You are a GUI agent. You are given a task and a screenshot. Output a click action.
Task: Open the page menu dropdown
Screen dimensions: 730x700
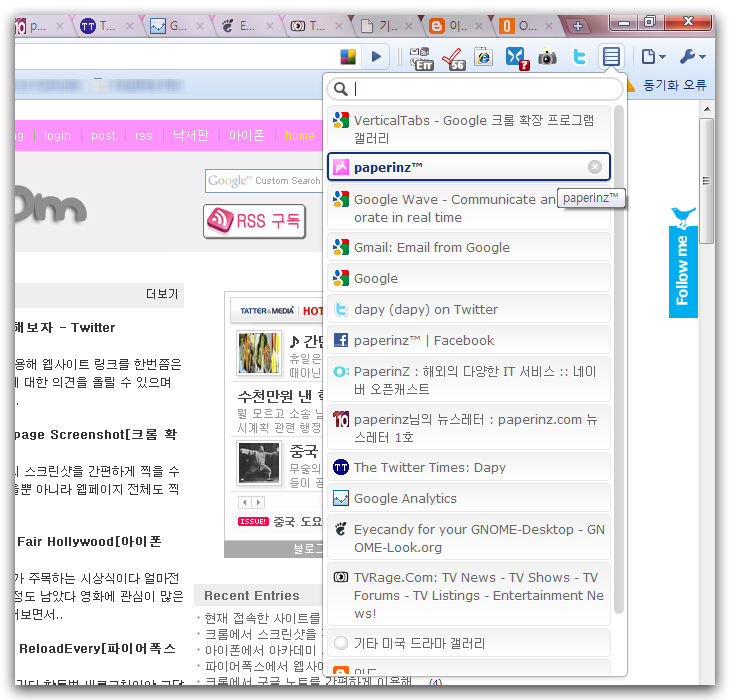(653, 57)
